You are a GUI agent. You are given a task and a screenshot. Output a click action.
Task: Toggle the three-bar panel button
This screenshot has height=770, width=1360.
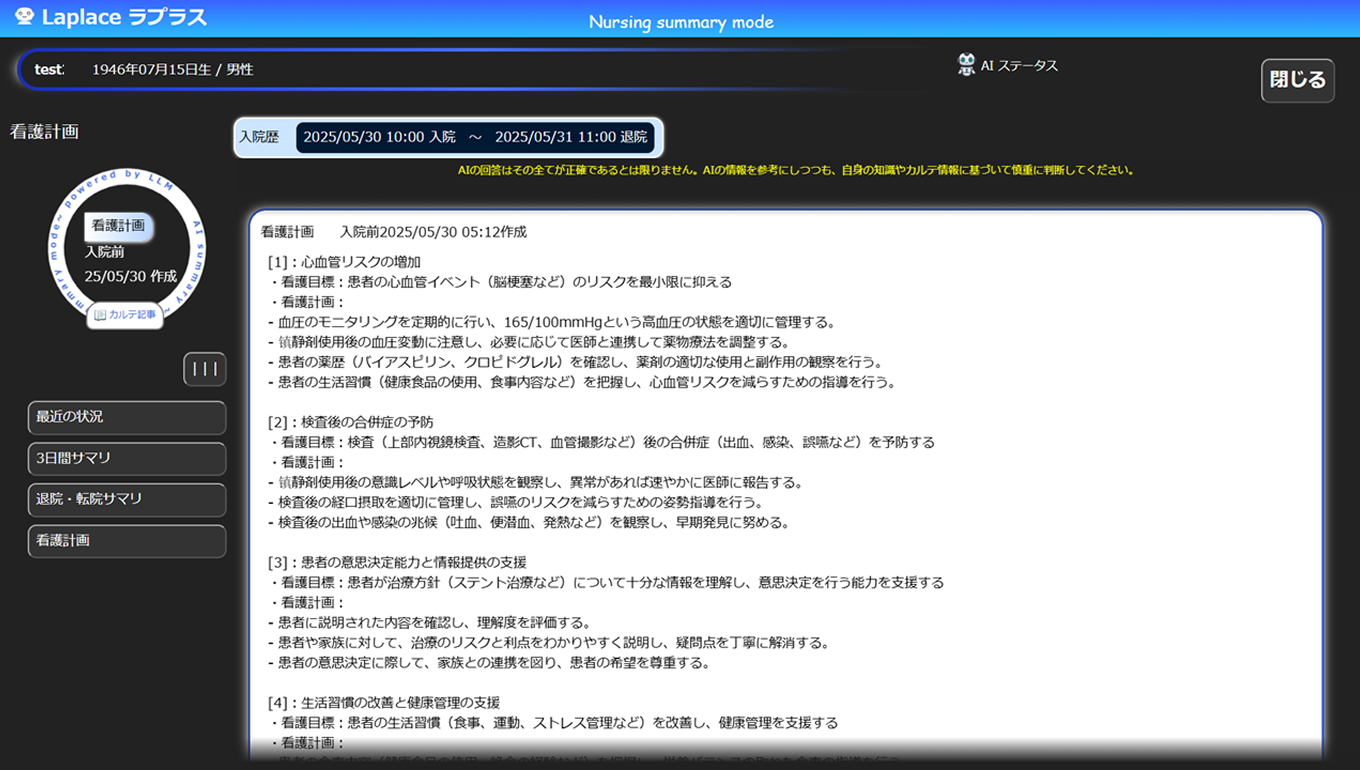click(204, 369)
